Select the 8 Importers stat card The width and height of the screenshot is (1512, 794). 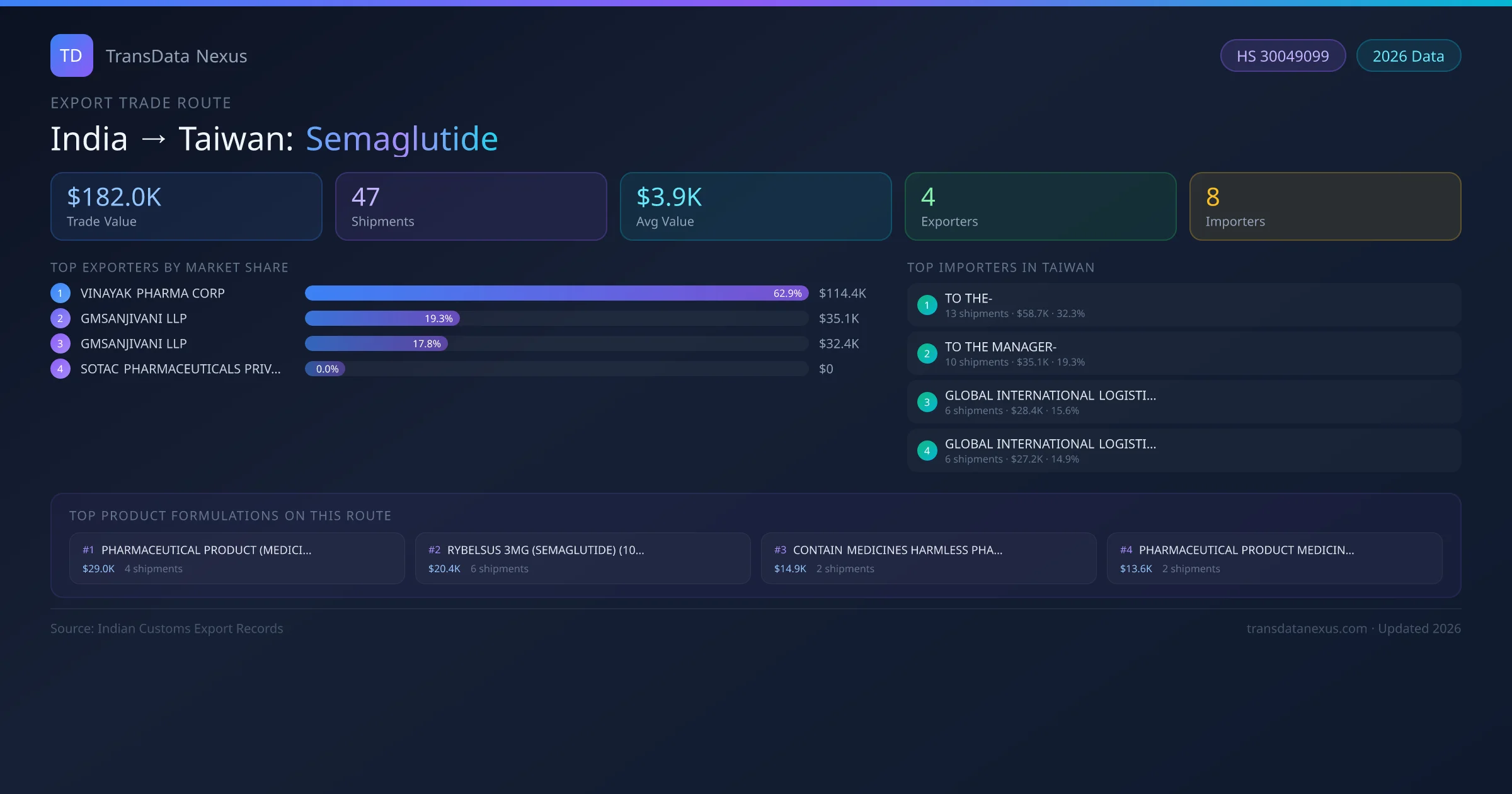1325,206
